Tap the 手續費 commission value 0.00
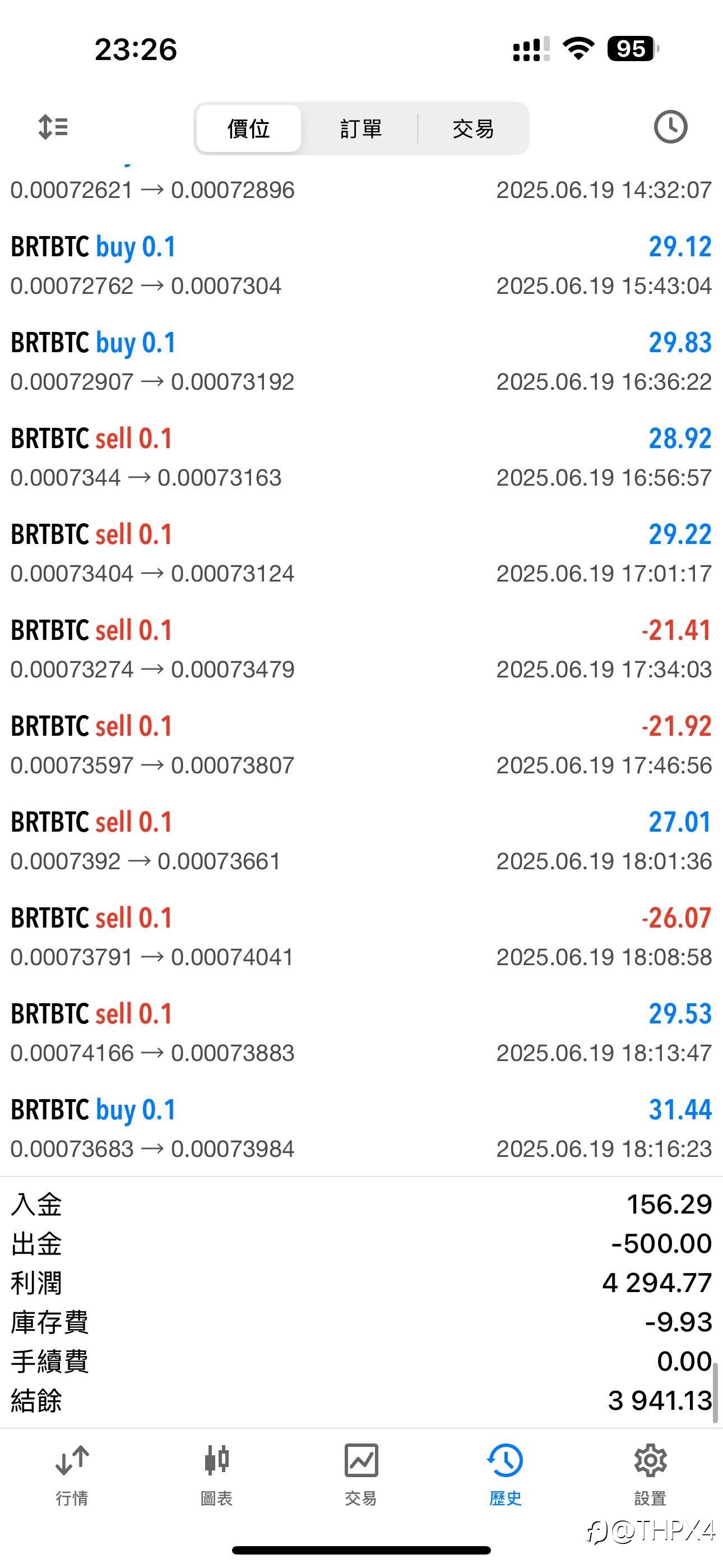 coord(684,1361)
